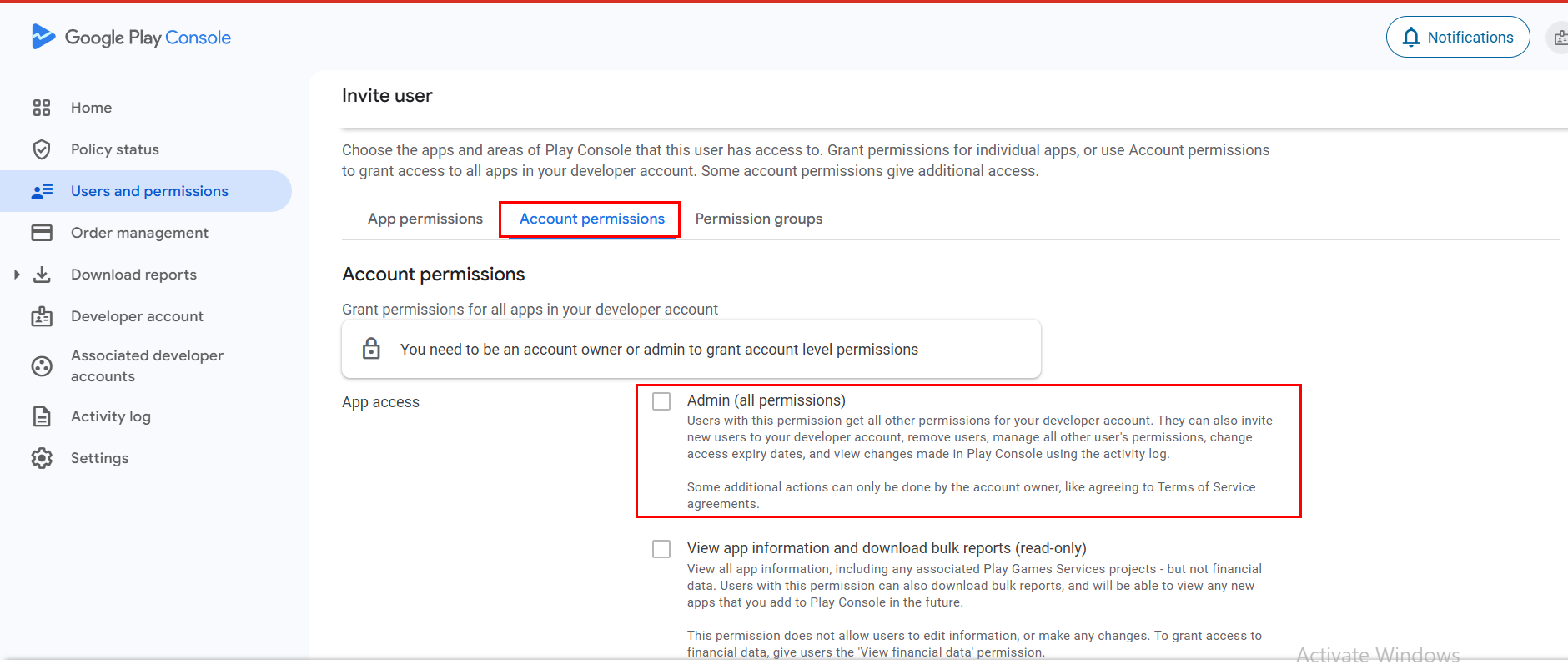Click the Policy status shield icon
1568x670 pixels.
click(42, 149)
